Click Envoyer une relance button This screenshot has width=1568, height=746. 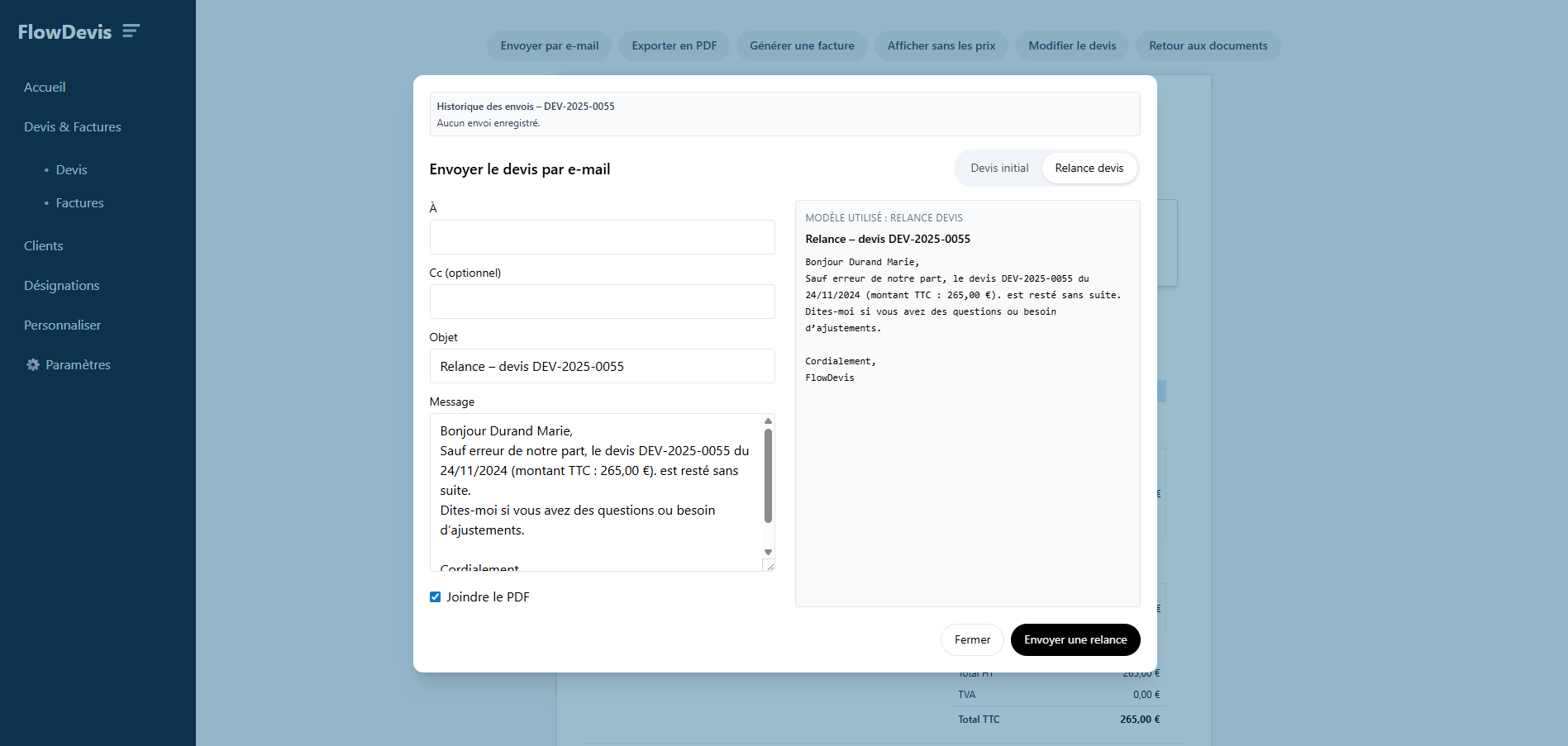(x=1075, y=640)
